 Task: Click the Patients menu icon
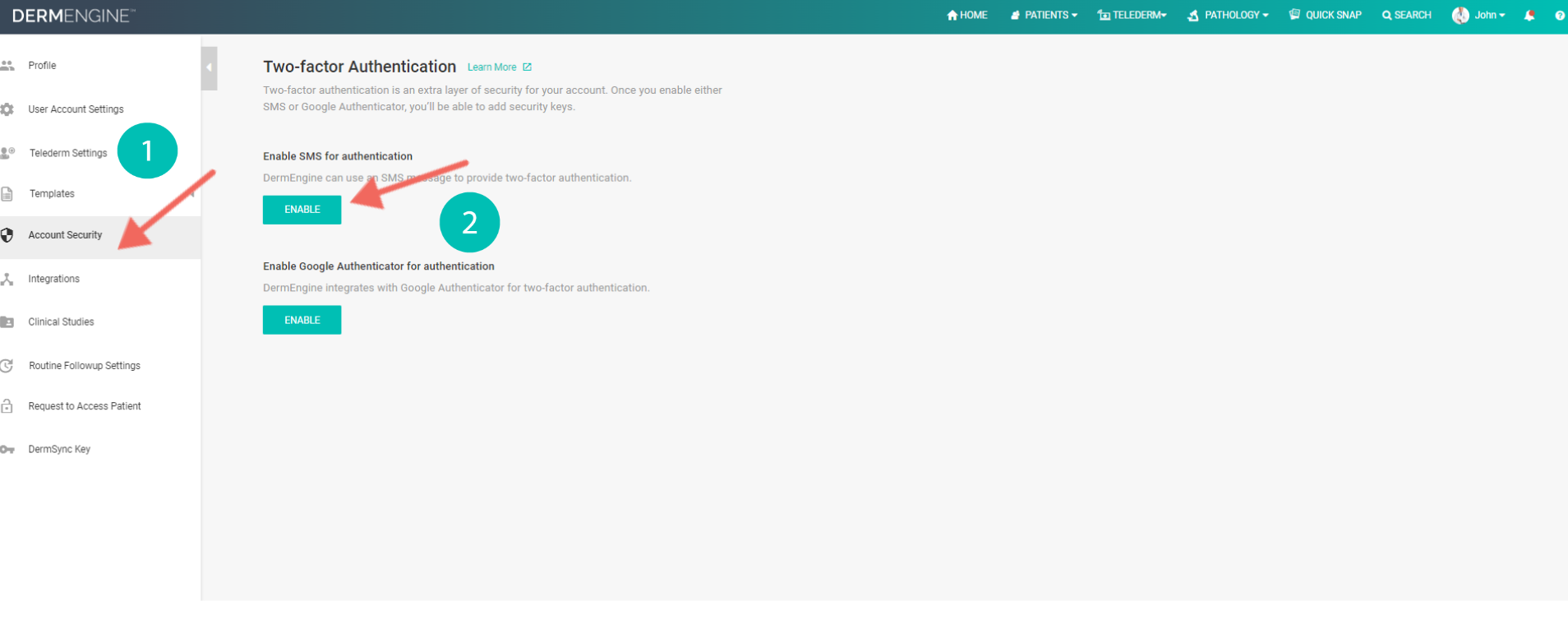(x=1015, y=16)
